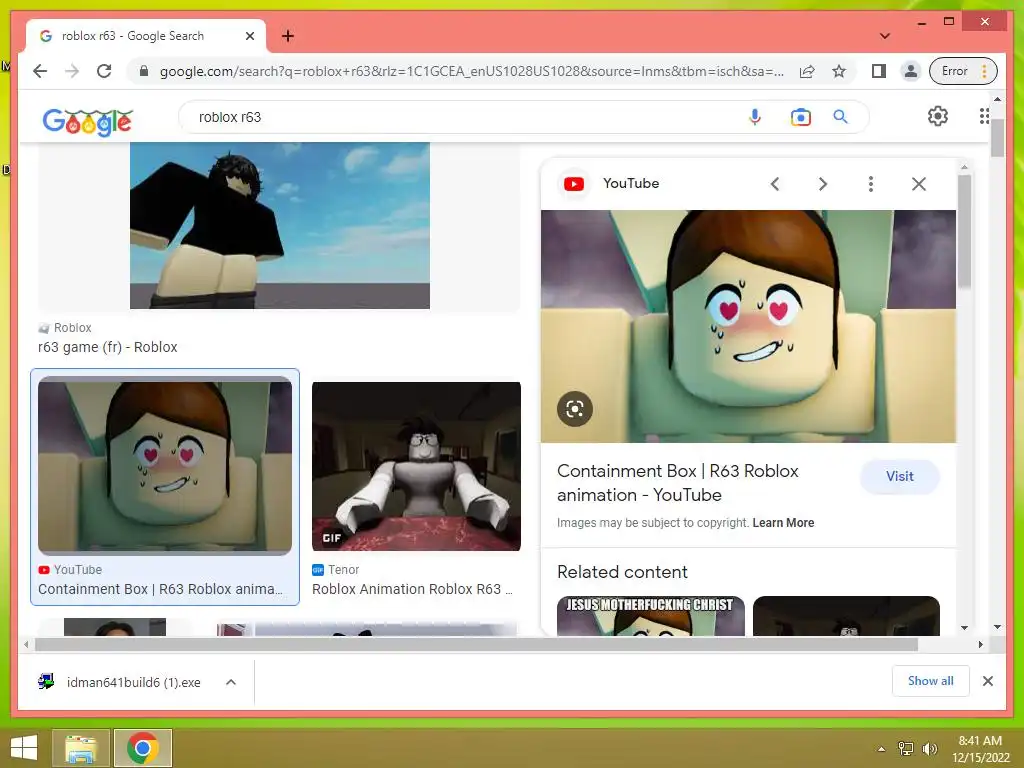The height and width of the screenshot is (768, 1024).
Task: Open the Jesus Christ meme related thumbnail
Action: click(x=650, y=615)
